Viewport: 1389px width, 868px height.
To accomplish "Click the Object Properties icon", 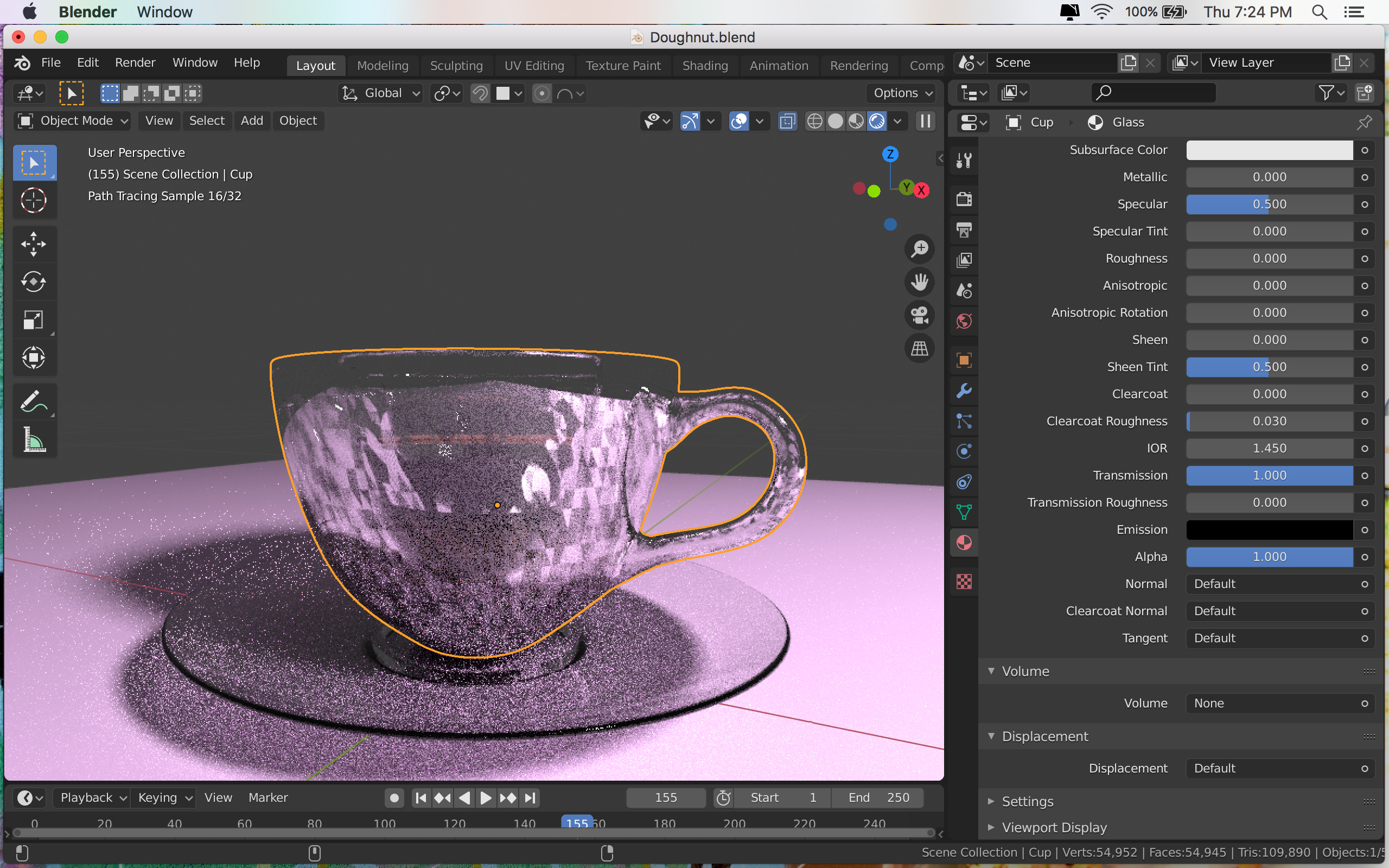I will pyautogui.click(x=964, y=356).
